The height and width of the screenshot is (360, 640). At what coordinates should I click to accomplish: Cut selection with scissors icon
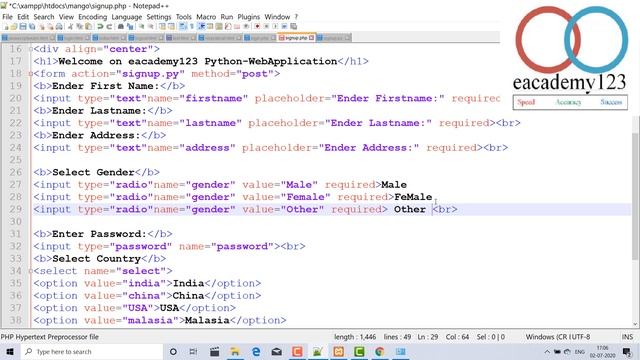71,27
